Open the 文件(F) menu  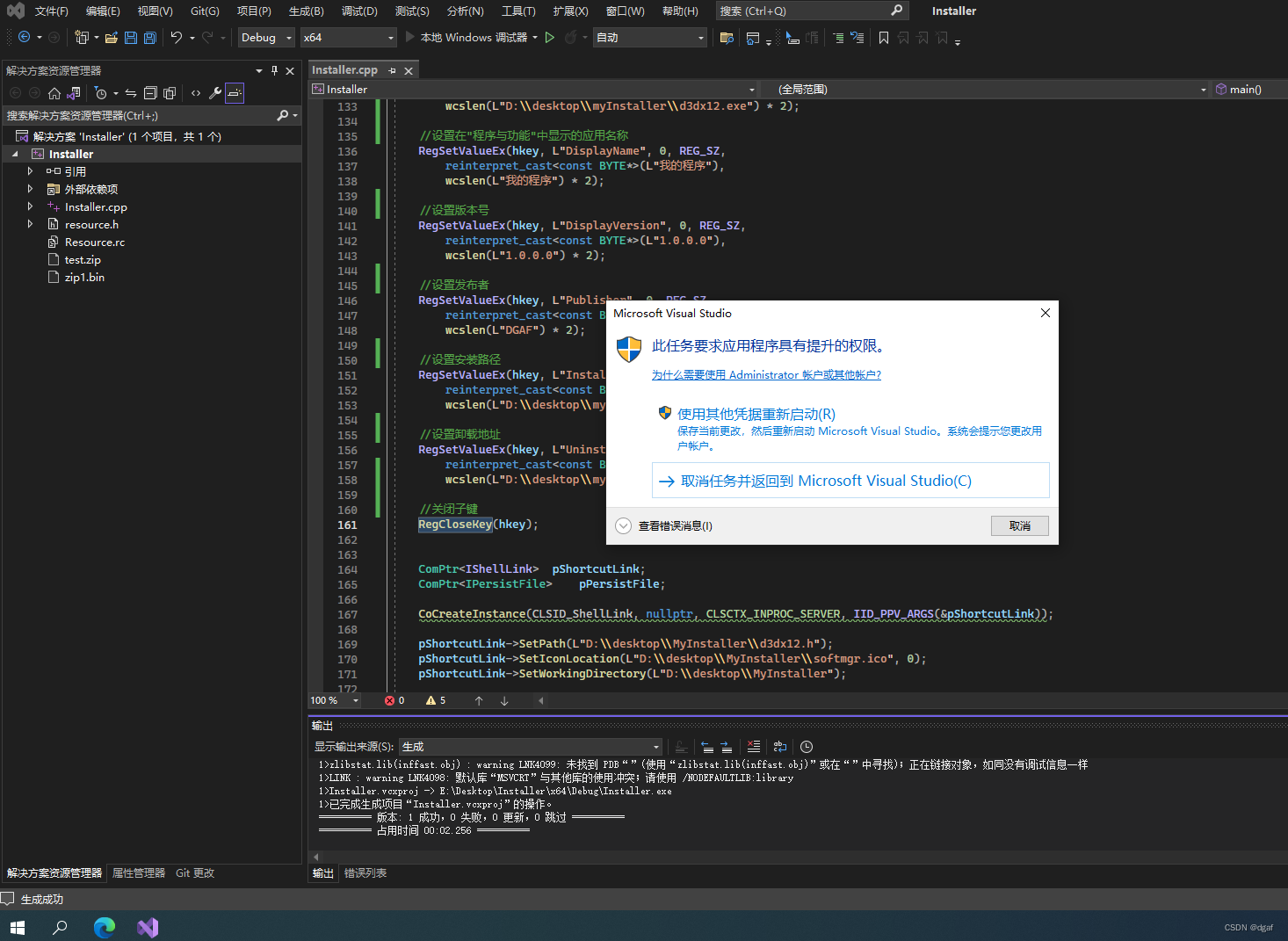[x=51, y=11]
